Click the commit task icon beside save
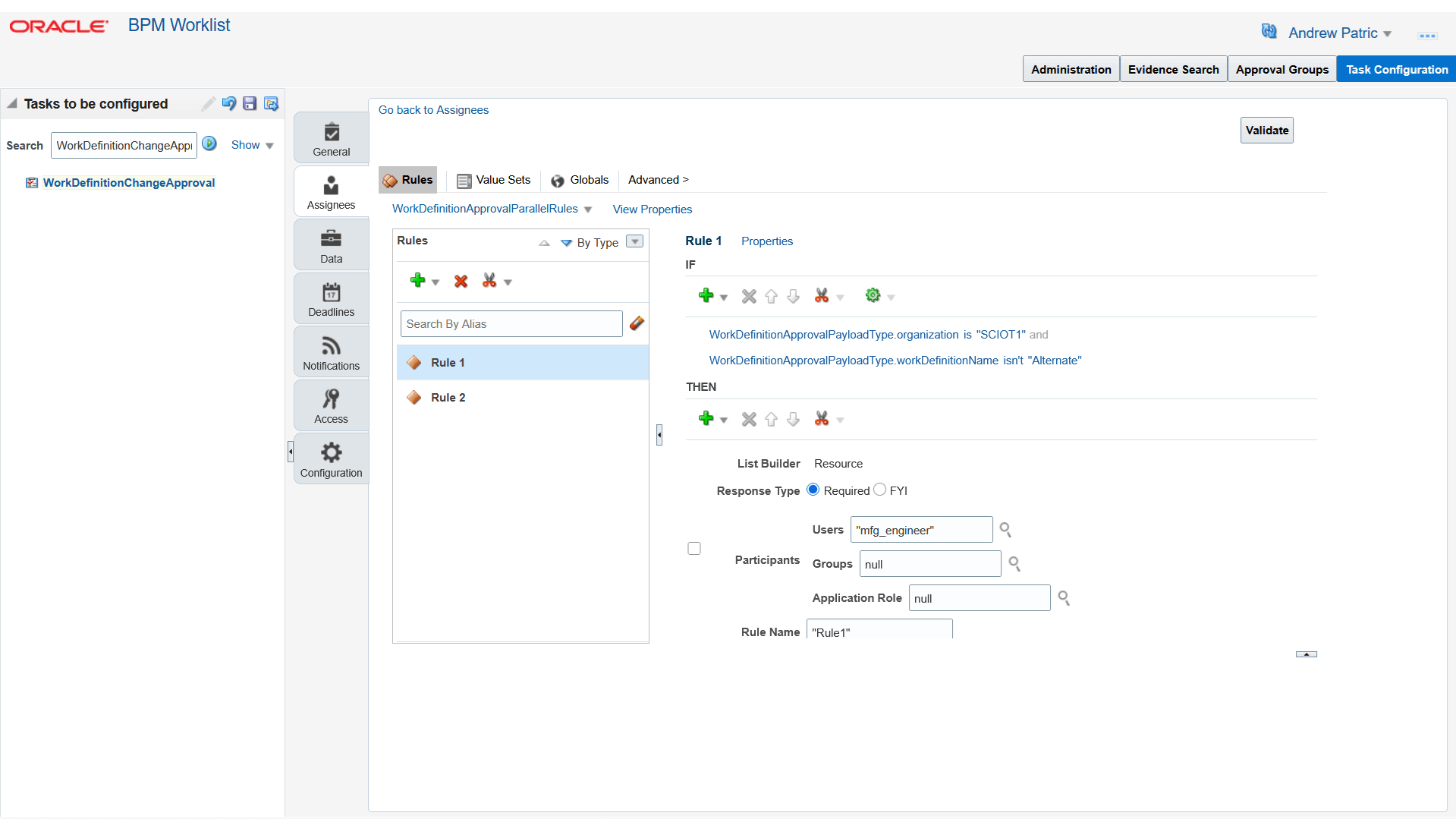This screenshot has height=819, width=1456. [x=271, y=104]
